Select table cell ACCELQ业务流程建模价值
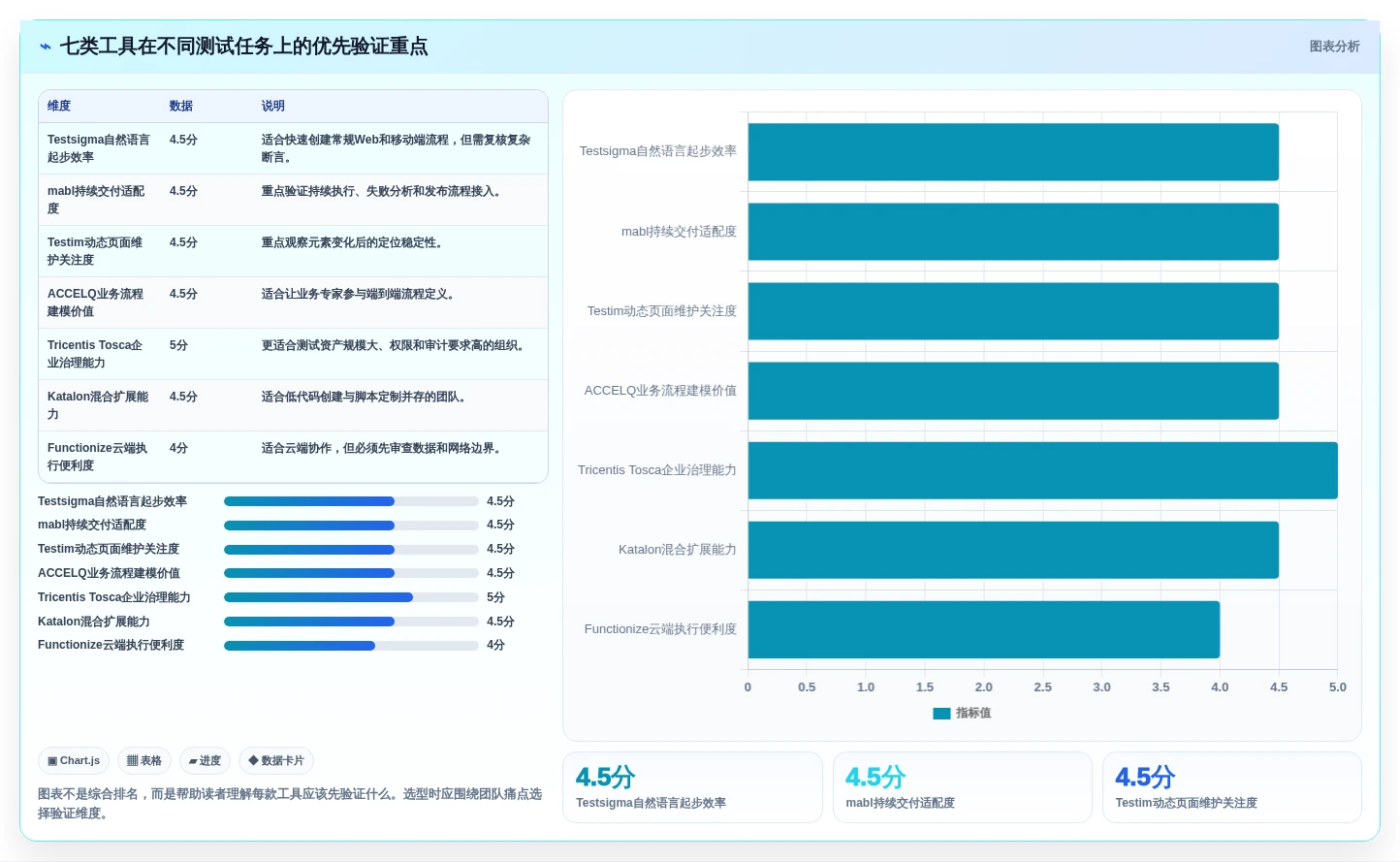 point(99,303)
